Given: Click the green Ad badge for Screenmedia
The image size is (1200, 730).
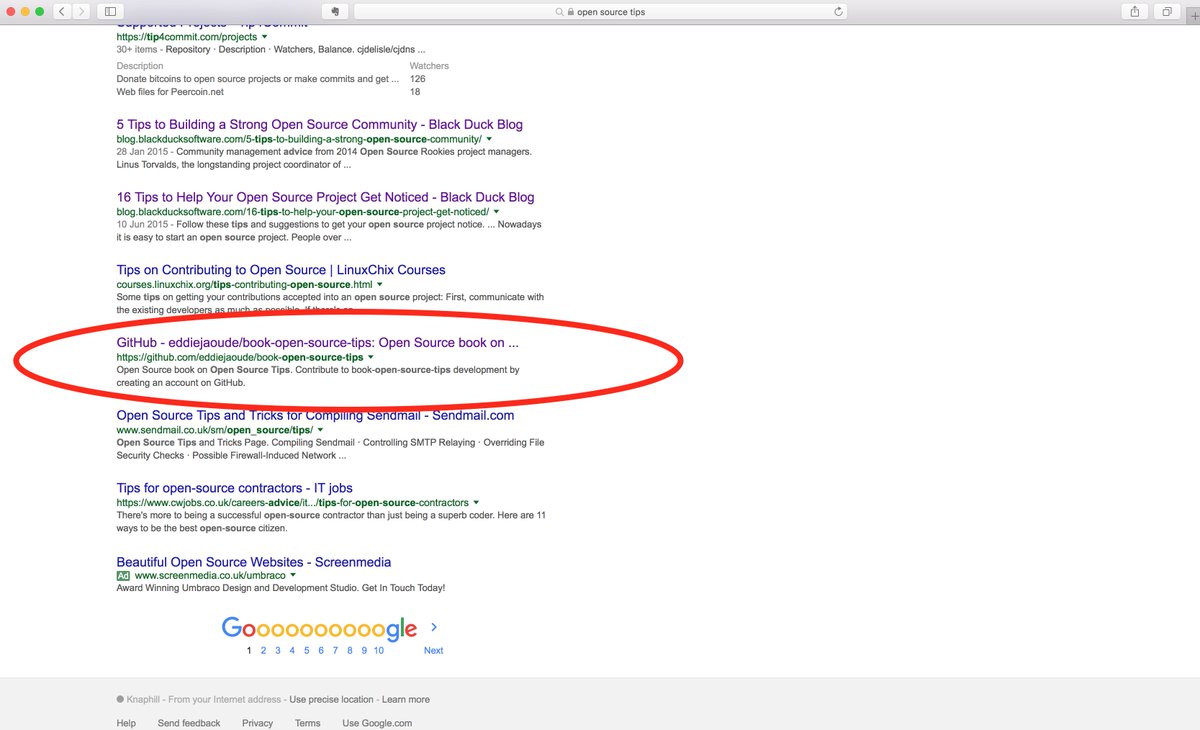Looking at the screenshot, I should 123,576.
